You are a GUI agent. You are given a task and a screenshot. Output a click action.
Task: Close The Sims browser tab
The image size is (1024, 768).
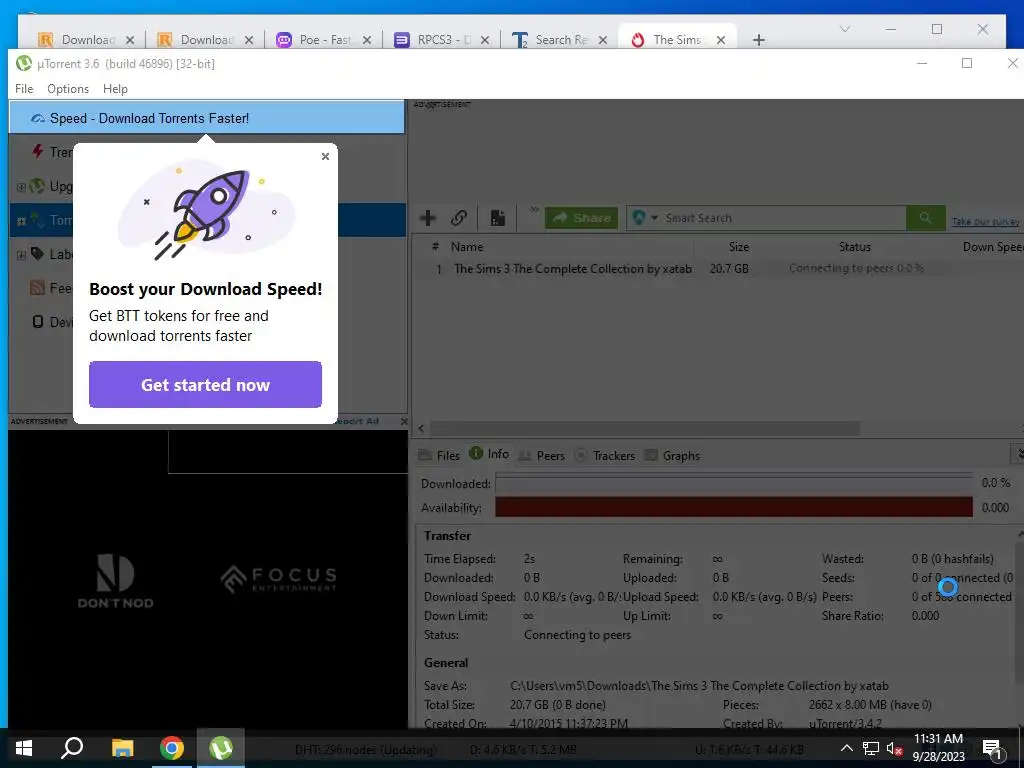(721, 40)
